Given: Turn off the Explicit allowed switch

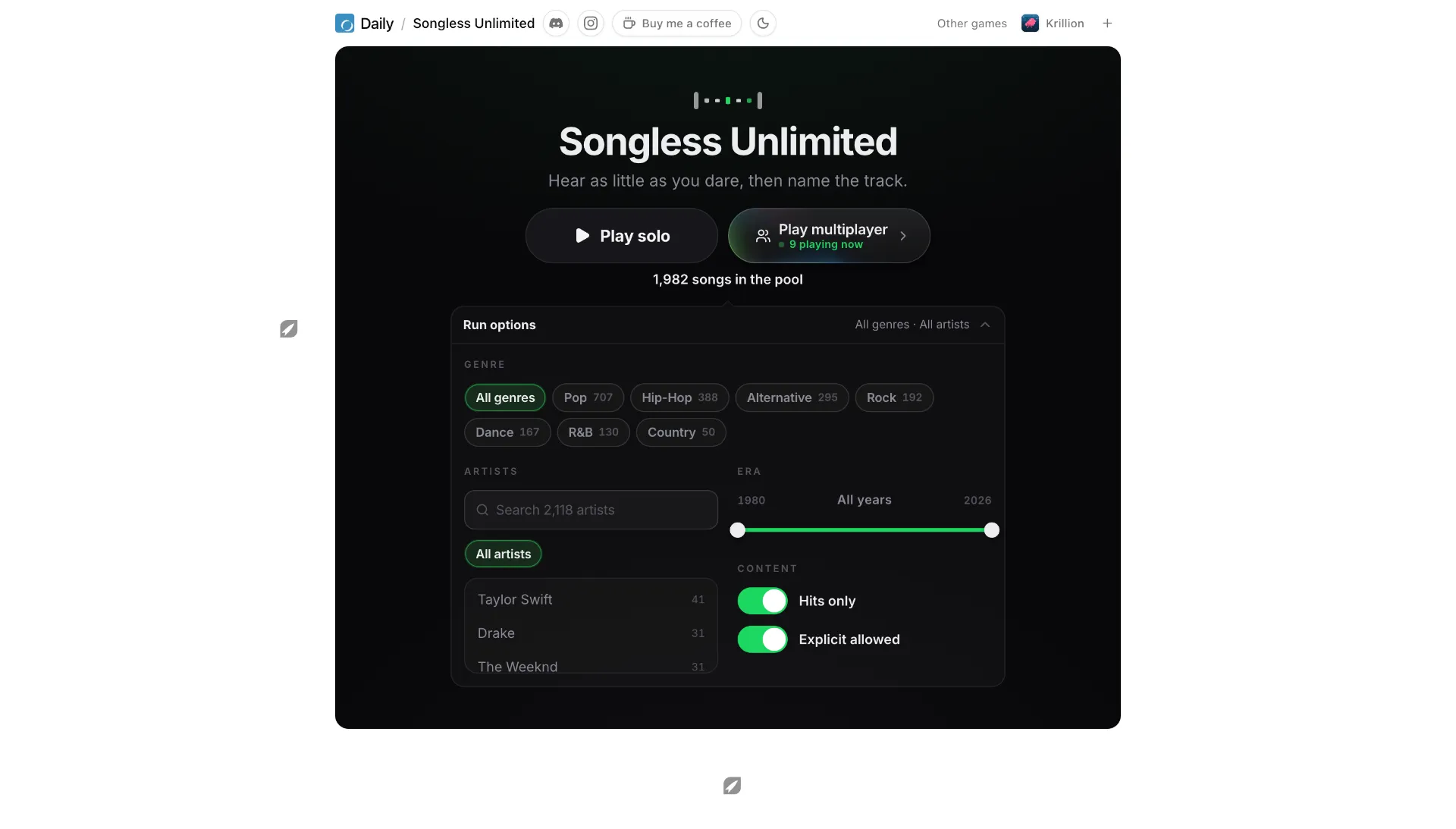Looking at the screenshot, I should point(762,639).
